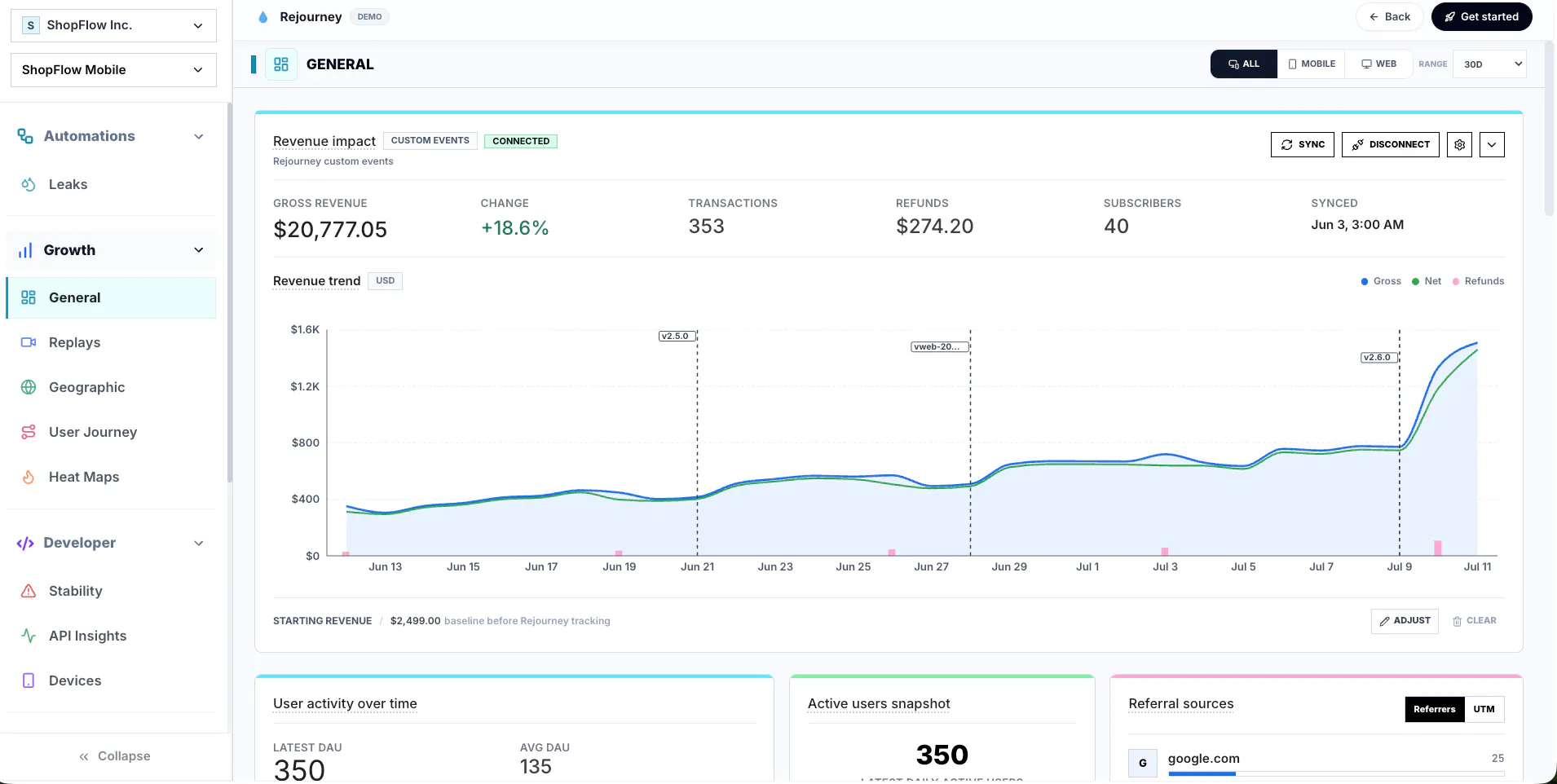1557x784 pixels.
Task: Switch platform filter to MOBILE
Action: pyautogui.click(x=1312, y=64)
